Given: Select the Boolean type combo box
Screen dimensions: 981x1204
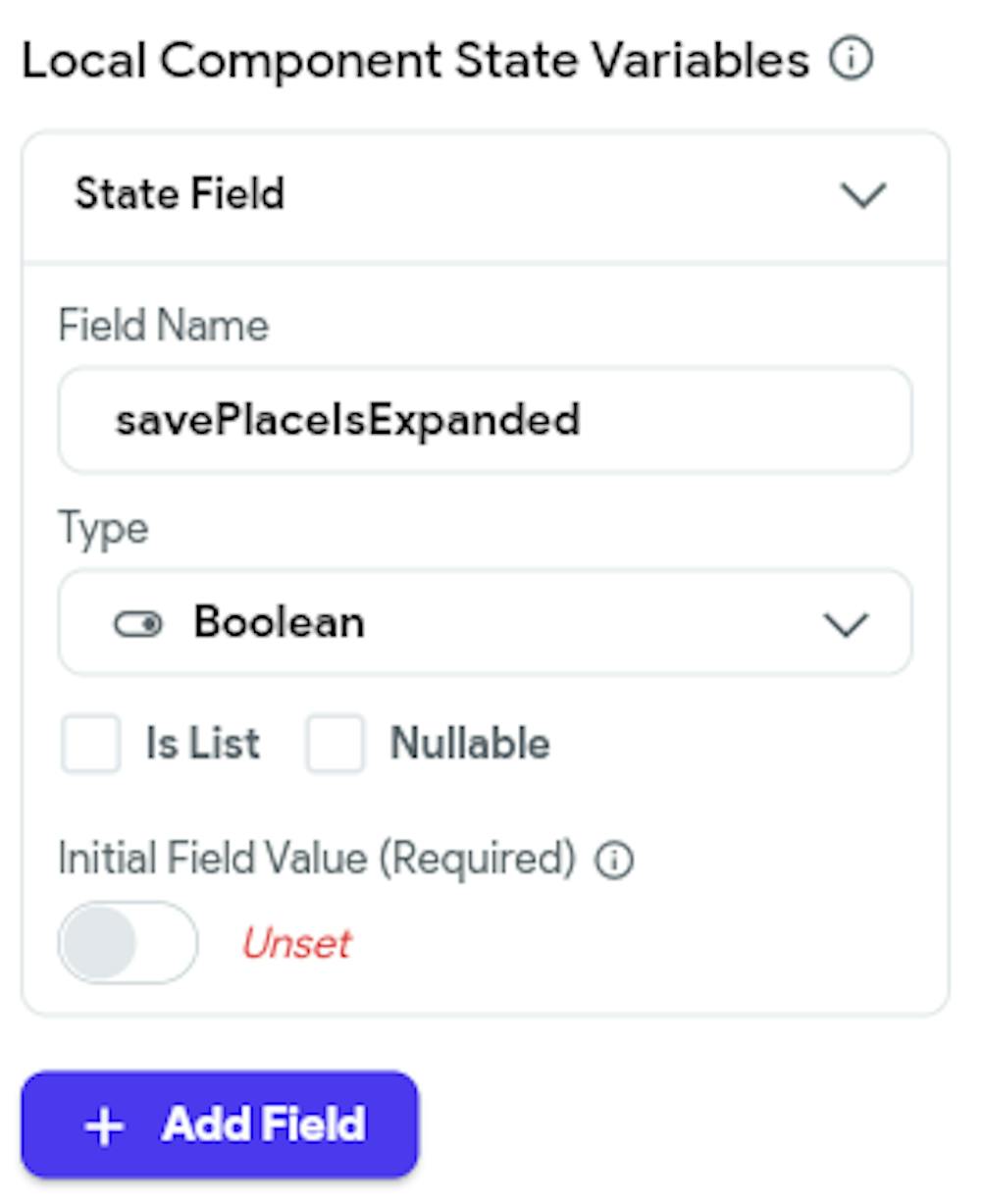Looking at the screenshot, I should point(486,622).
